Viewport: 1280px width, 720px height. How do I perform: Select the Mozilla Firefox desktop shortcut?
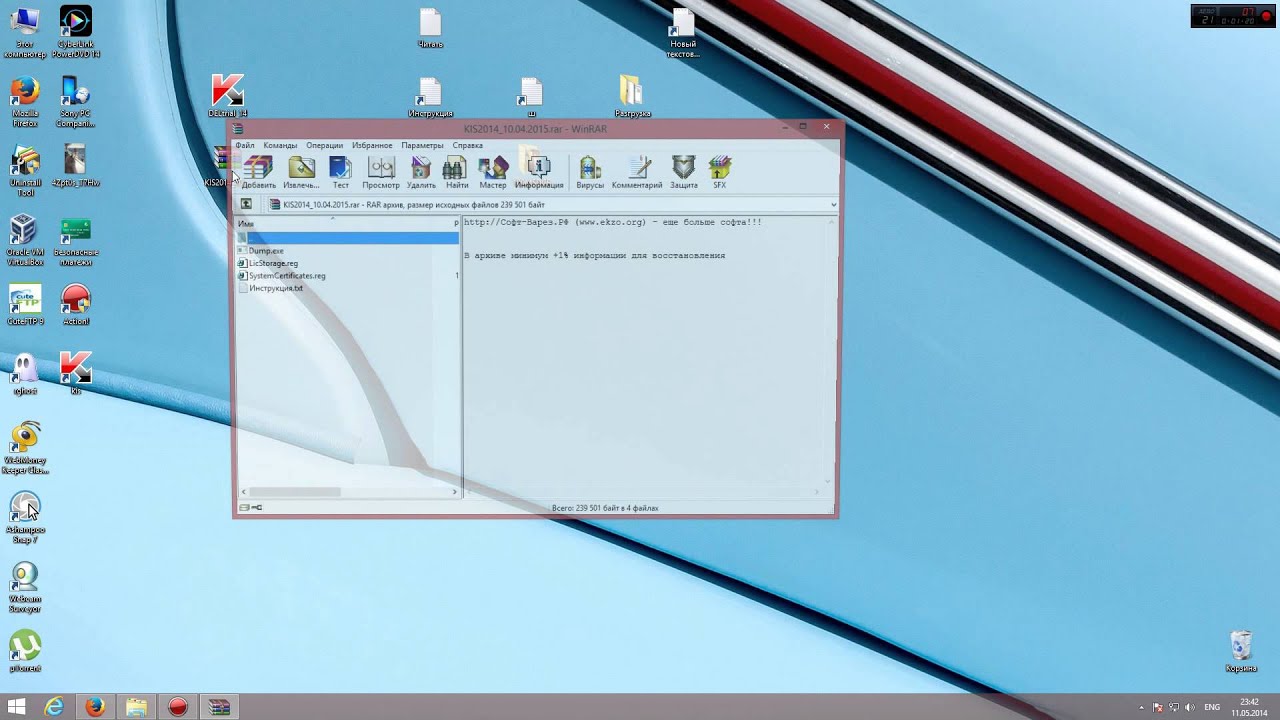pyautogui.click(x=25, y=102)
